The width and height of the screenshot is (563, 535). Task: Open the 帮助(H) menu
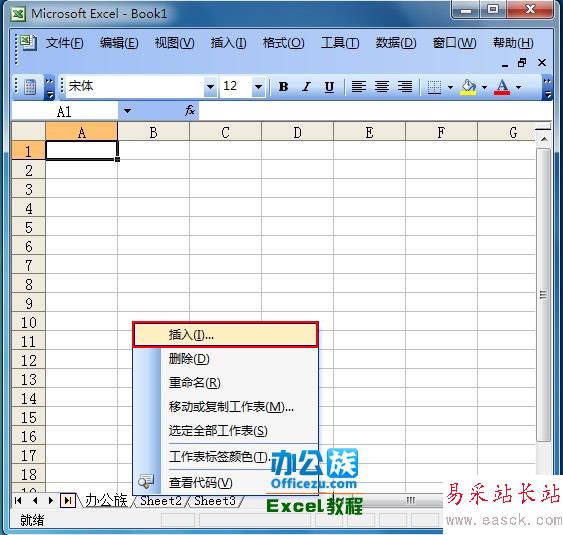coord(513,43)
